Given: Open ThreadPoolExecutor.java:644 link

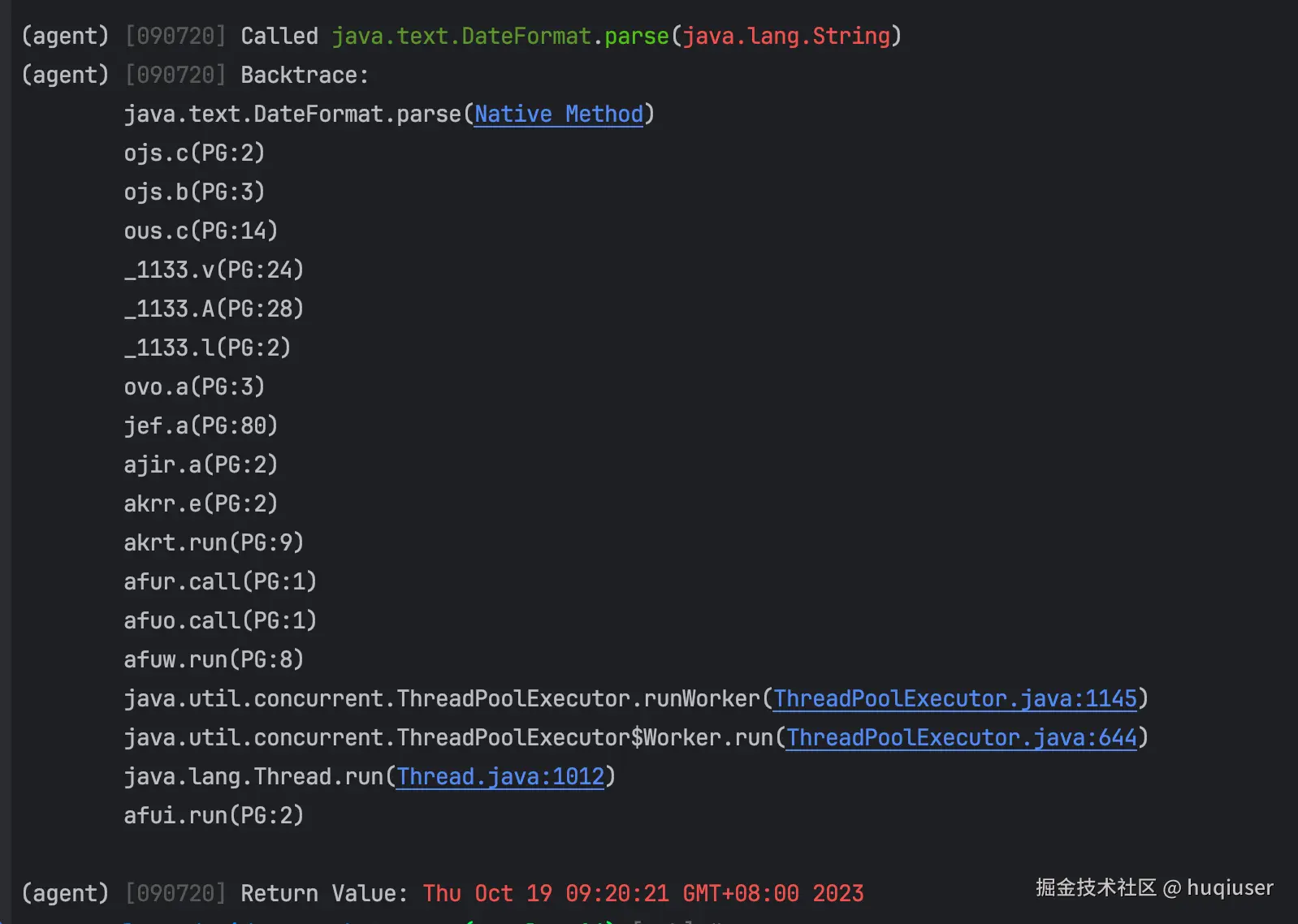Looking at the screenshot, I should pyautogui.click(x=962, y=738).
